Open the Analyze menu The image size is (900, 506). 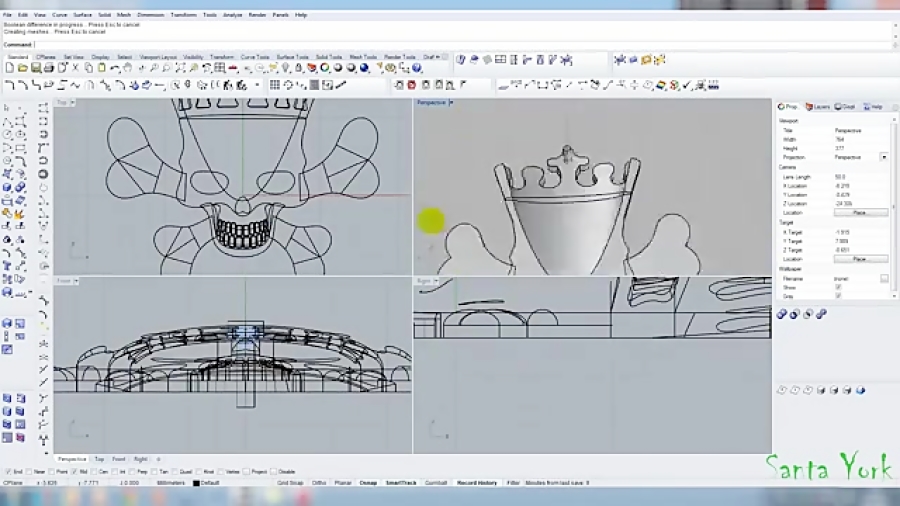[232, 15]
